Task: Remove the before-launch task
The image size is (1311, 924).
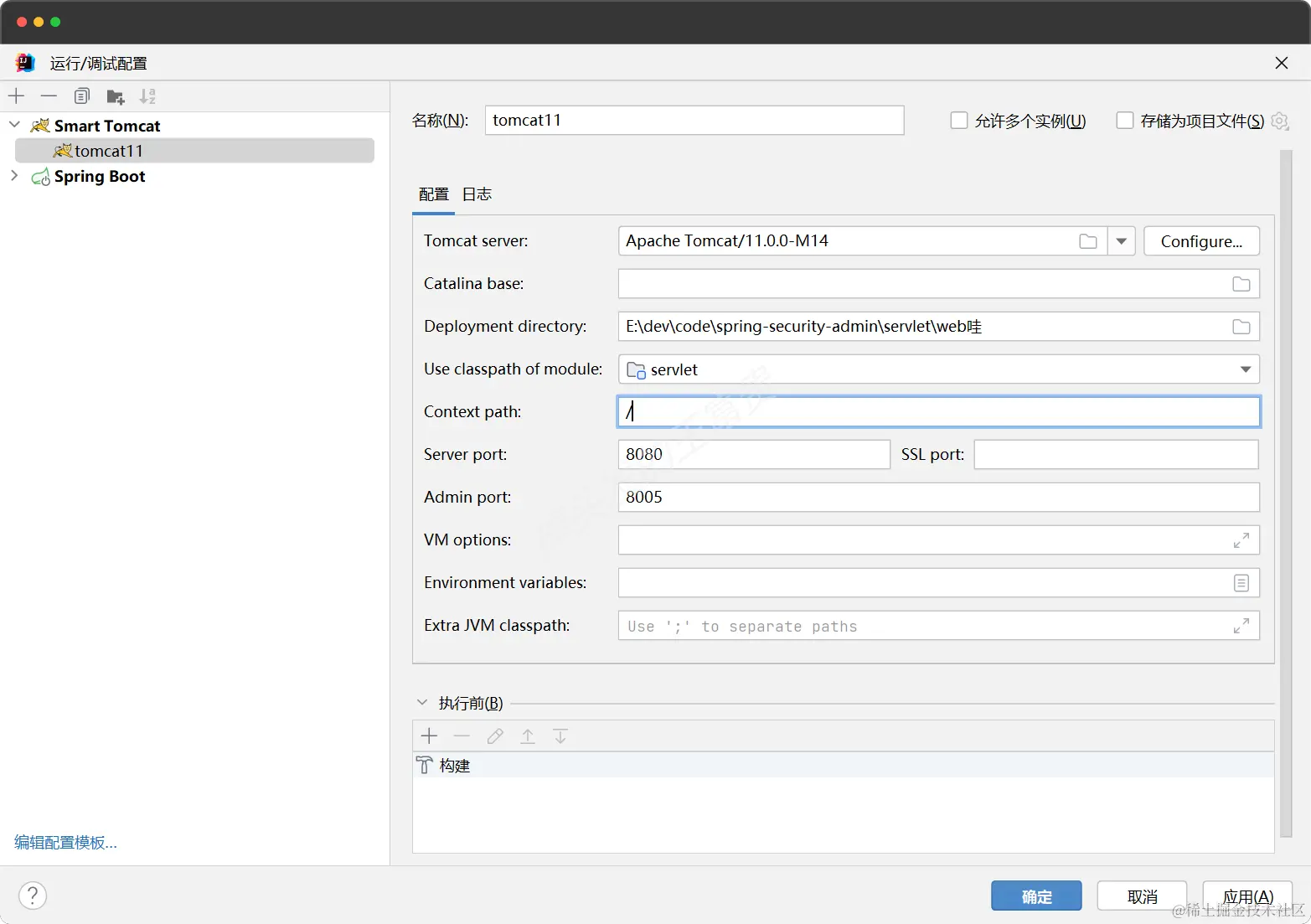Action: pos(462,736)
